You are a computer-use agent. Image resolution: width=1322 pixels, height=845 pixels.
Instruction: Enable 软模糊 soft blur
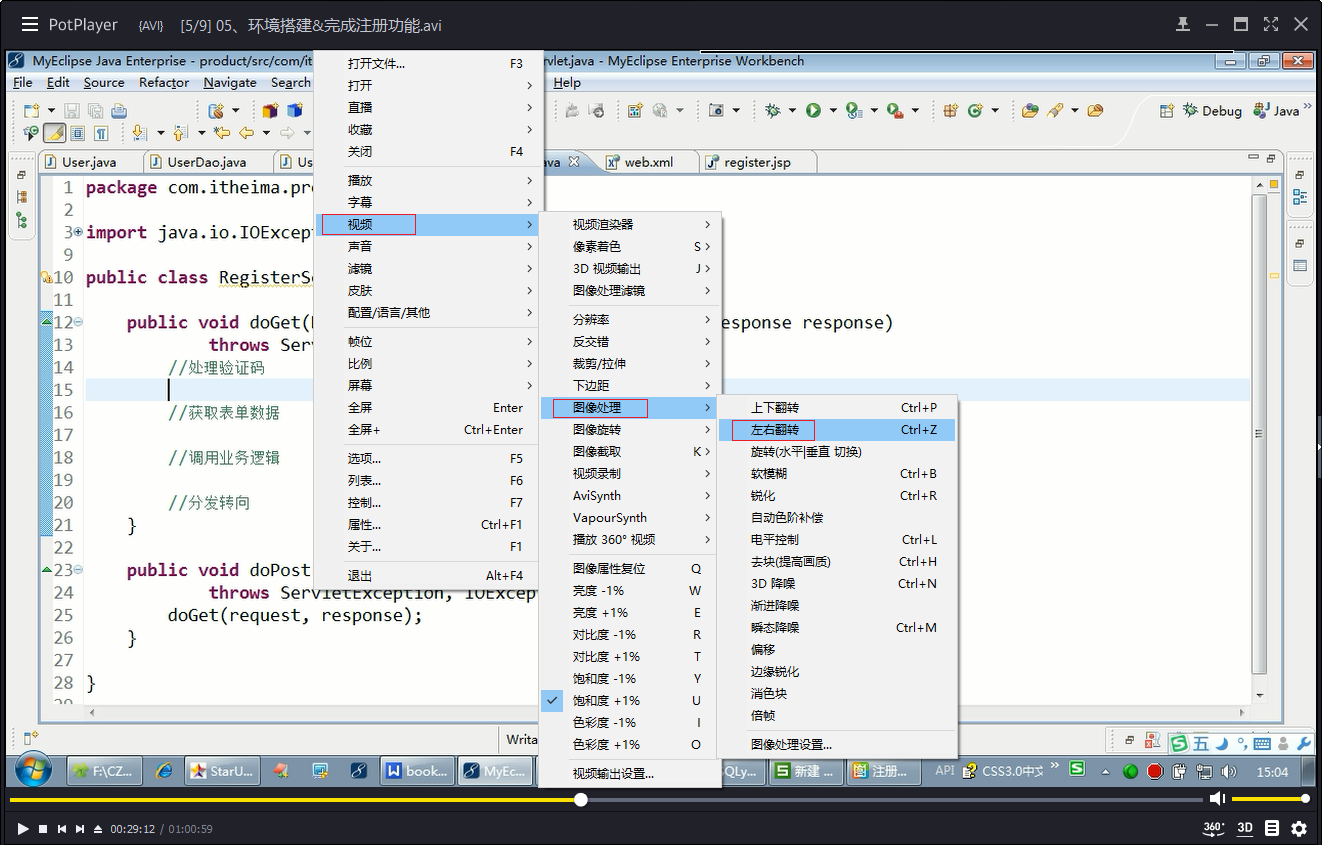tap(837, 474)
